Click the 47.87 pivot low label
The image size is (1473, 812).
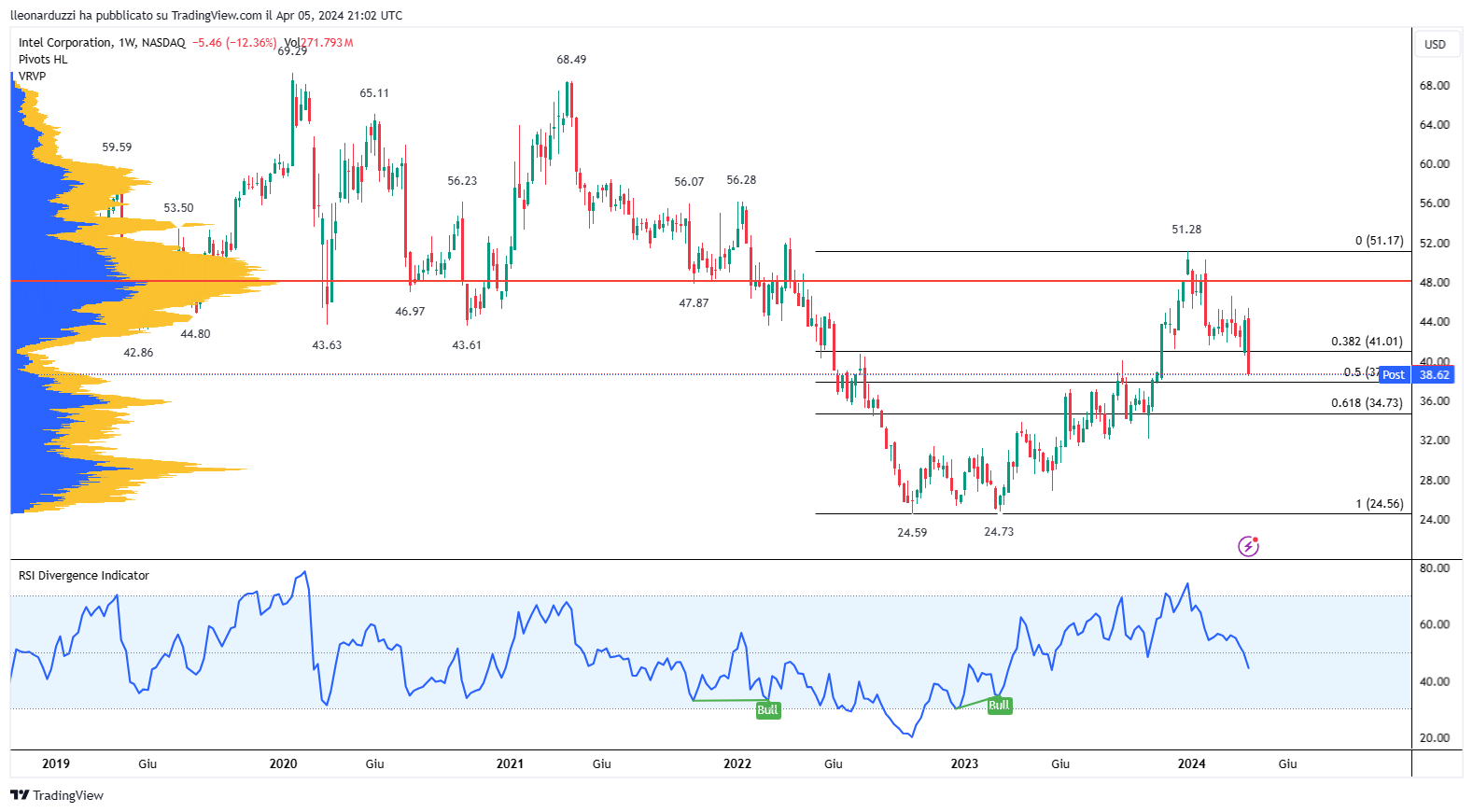point(694,302)
